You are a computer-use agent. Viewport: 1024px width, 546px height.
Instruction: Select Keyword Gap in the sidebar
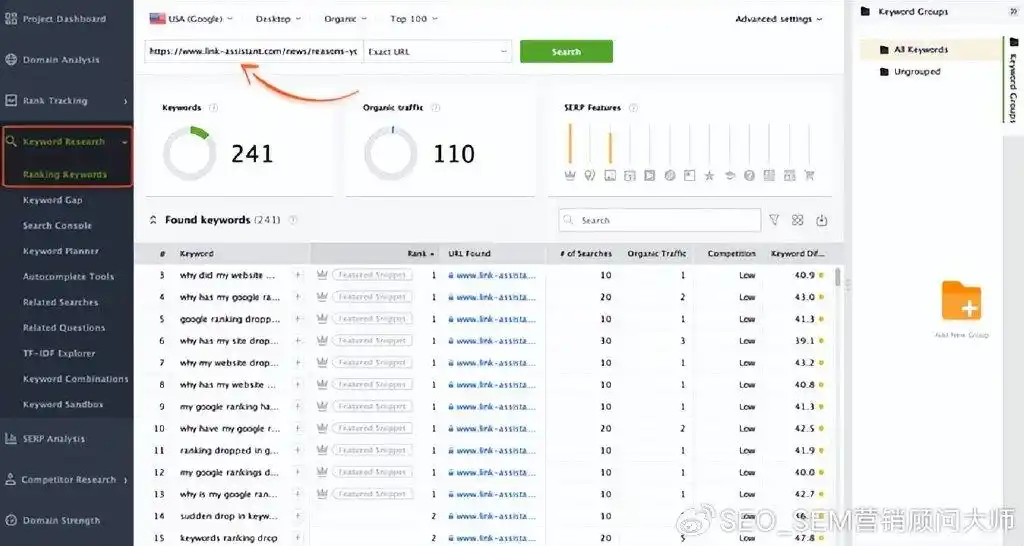[53, 200]
